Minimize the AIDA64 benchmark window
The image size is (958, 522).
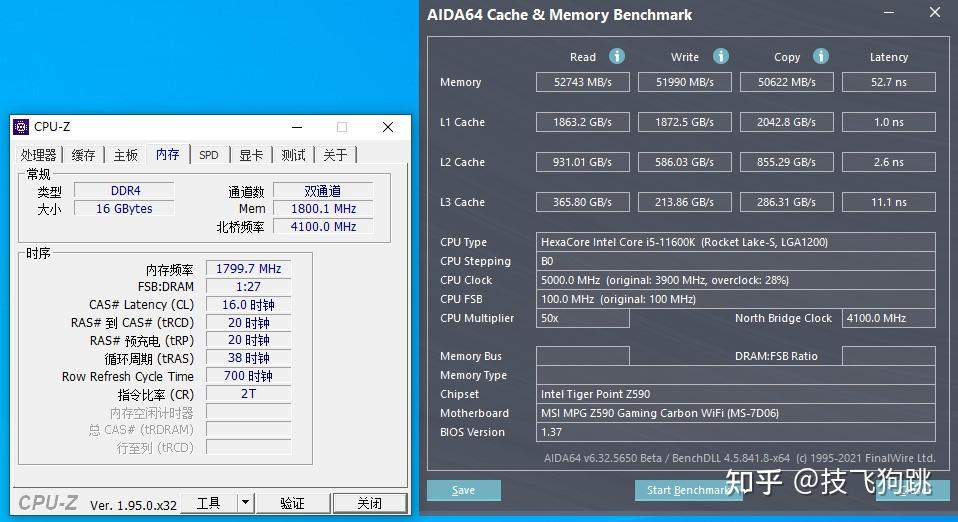point(889,13)
